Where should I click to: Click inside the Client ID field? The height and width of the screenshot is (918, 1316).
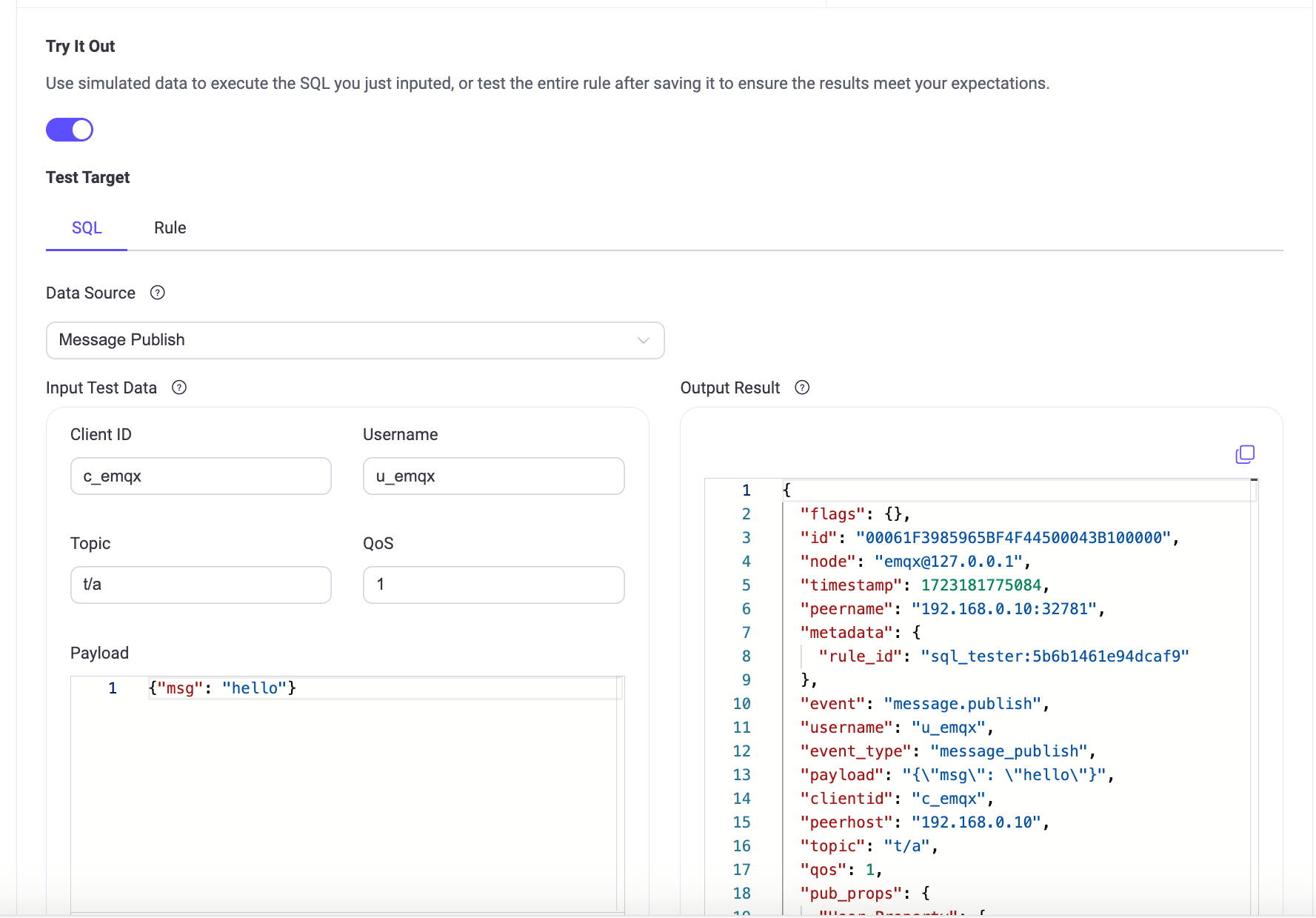[200, 476]
